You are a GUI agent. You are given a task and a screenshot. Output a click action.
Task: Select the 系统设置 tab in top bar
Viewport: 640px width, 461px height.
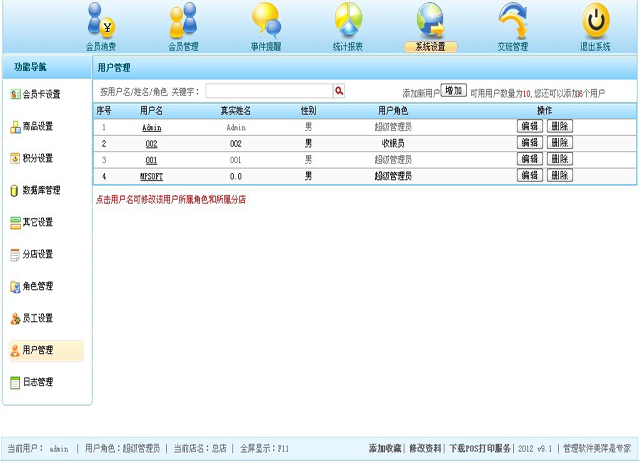pos(430,46)
